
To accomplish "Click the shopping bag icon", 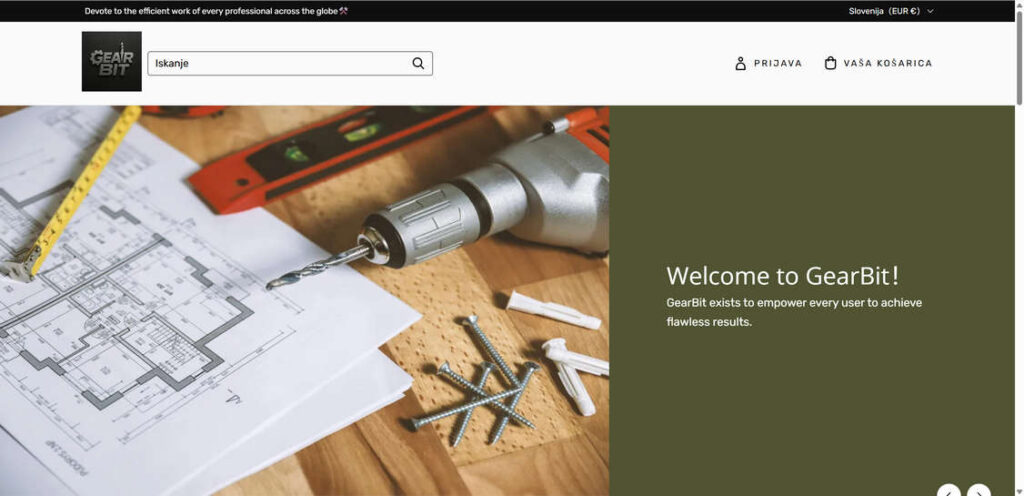I will (x=830, y=63).
